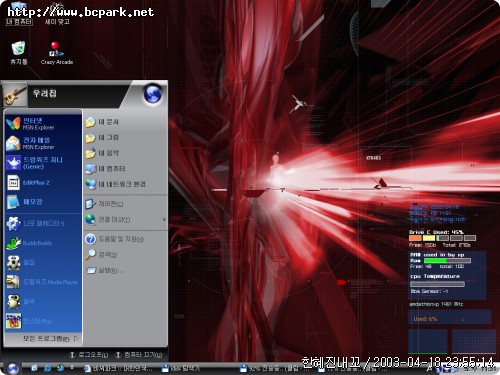Switch to the second taskbar window with disk icon
Viewport: 500px width, 375px height.
coord(182,368)
